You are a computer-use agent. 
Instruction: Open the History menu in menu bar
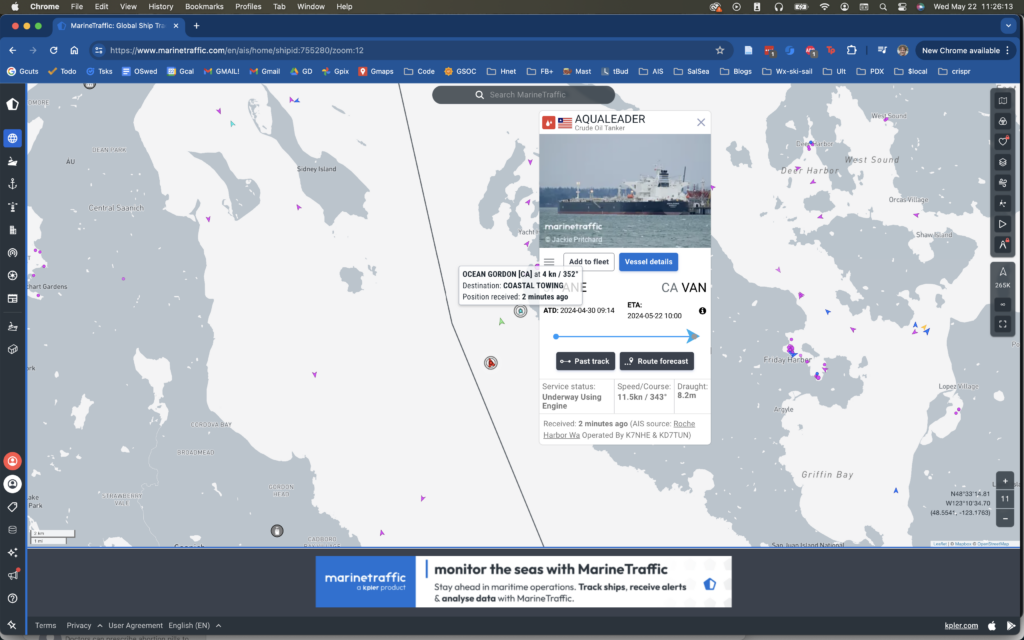tap(161, 7)
